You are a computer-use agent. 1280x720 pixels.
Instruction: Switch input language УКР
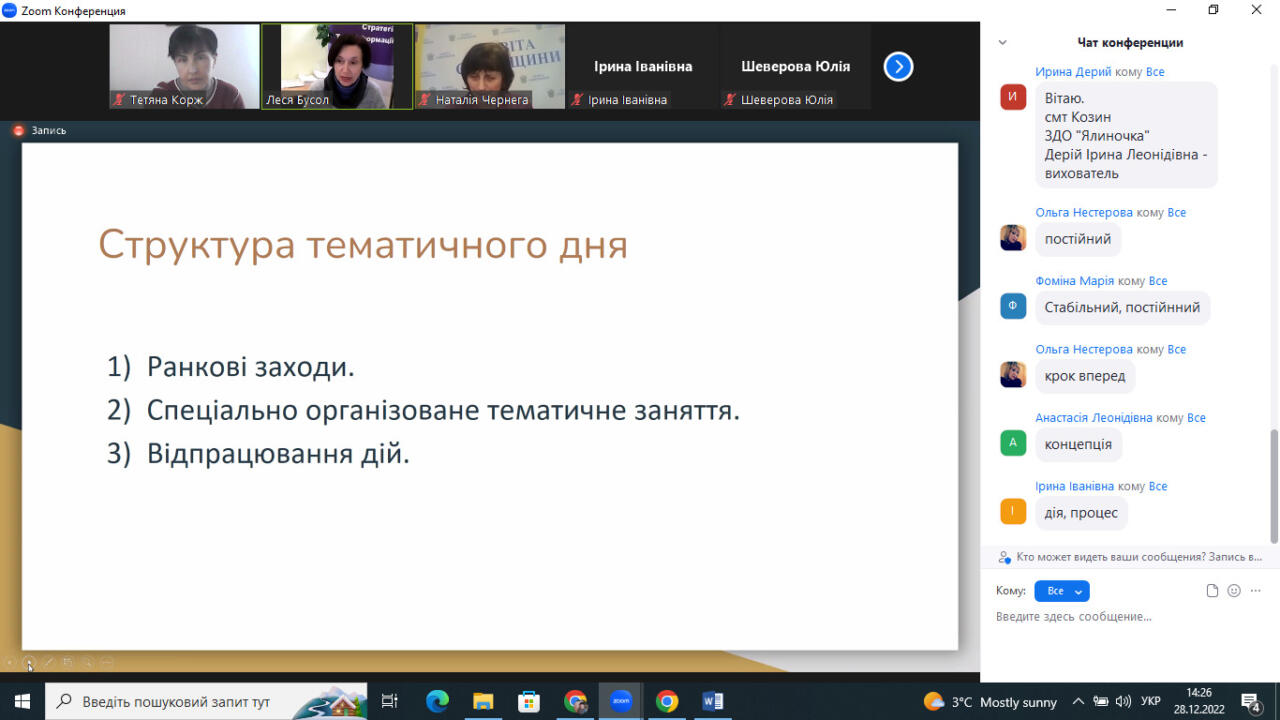(x=1151, y=702)
